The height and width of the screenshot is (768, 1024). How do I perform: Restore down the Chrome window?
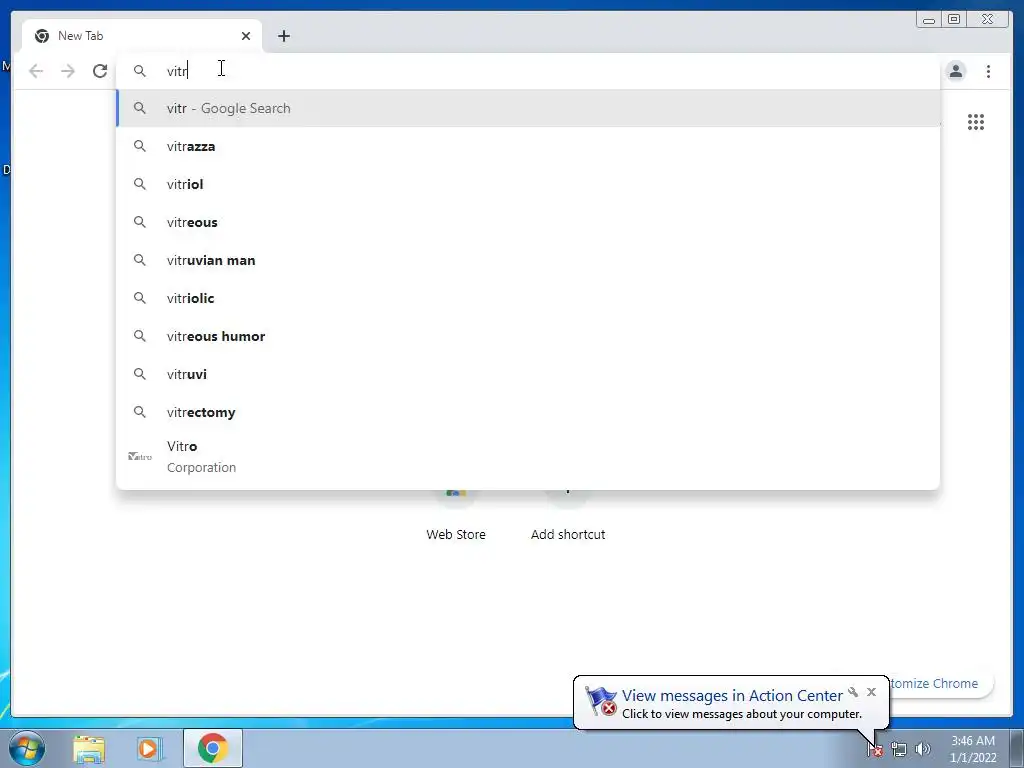[954, 20]
